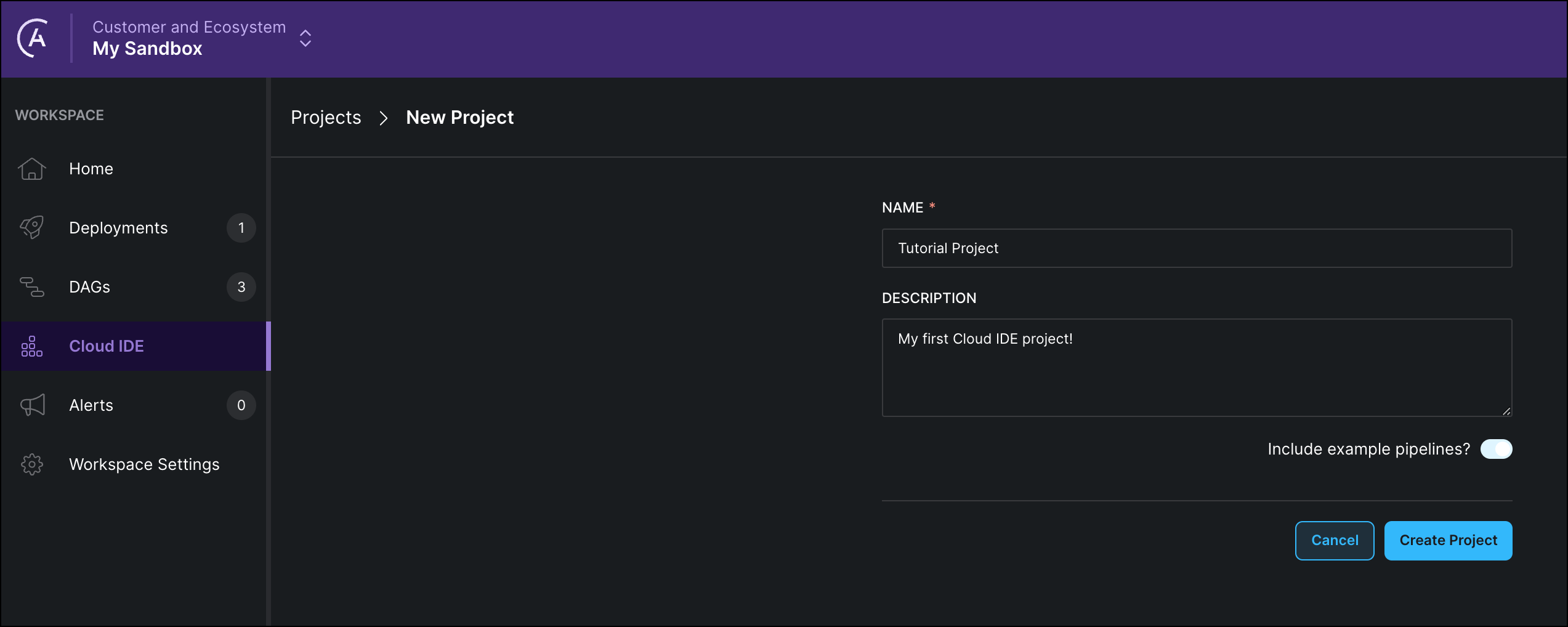Navigate to Projects via the breadcrumb
This screenshot has width=1568, height=627.
326,118
